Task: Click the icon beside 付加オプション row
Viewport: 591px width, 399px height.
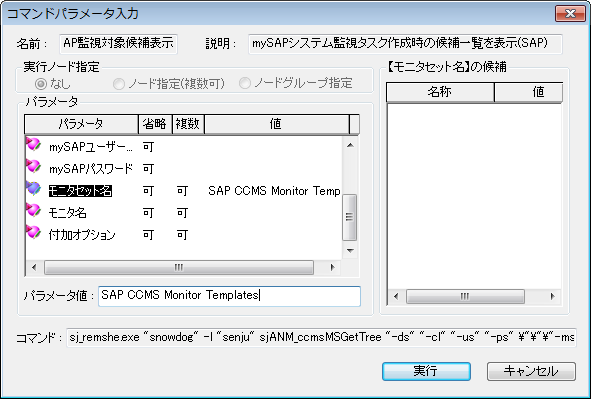Action: (34, 232)
